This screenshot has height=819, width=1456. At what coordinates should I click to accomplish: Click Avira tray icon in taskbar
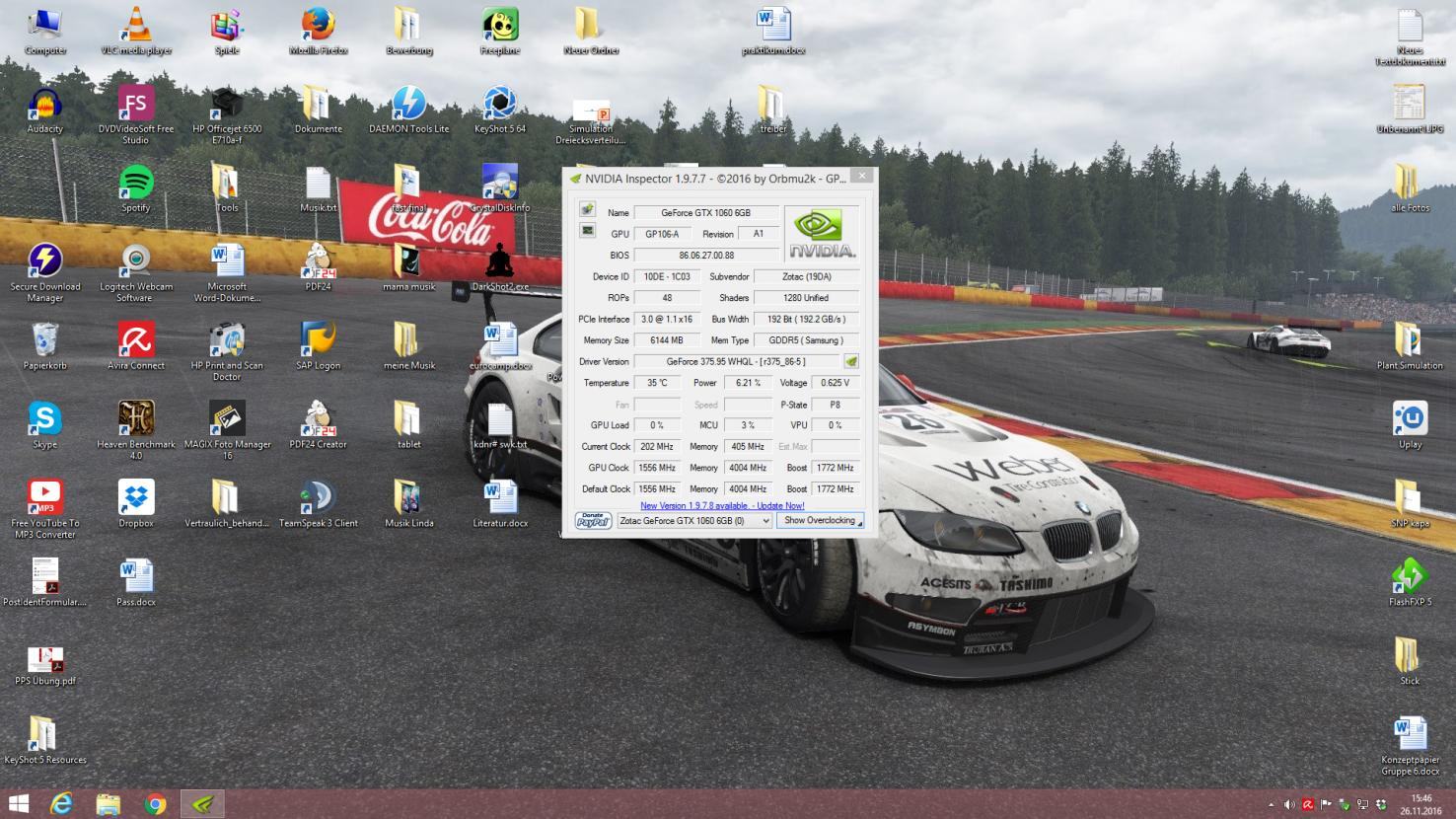coord(1308,805)
